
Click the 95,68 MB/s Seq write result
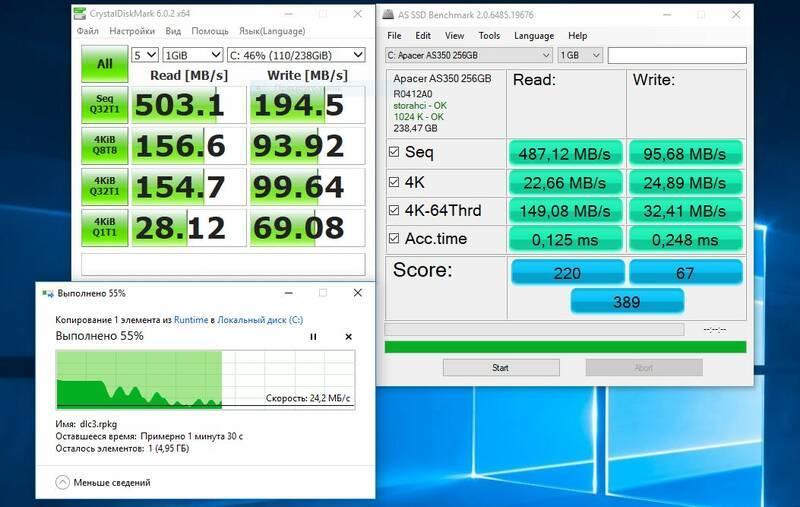685,154
